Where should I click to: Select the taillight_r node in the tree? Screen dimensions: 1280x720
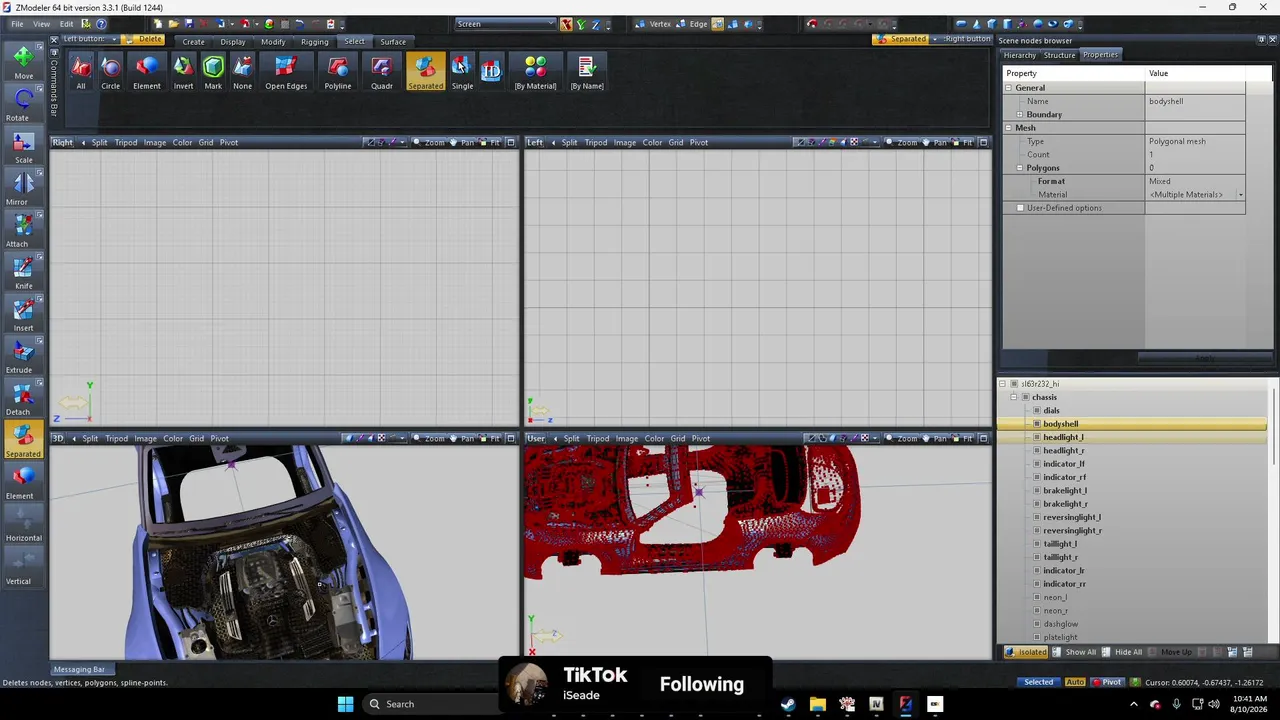1060,557
